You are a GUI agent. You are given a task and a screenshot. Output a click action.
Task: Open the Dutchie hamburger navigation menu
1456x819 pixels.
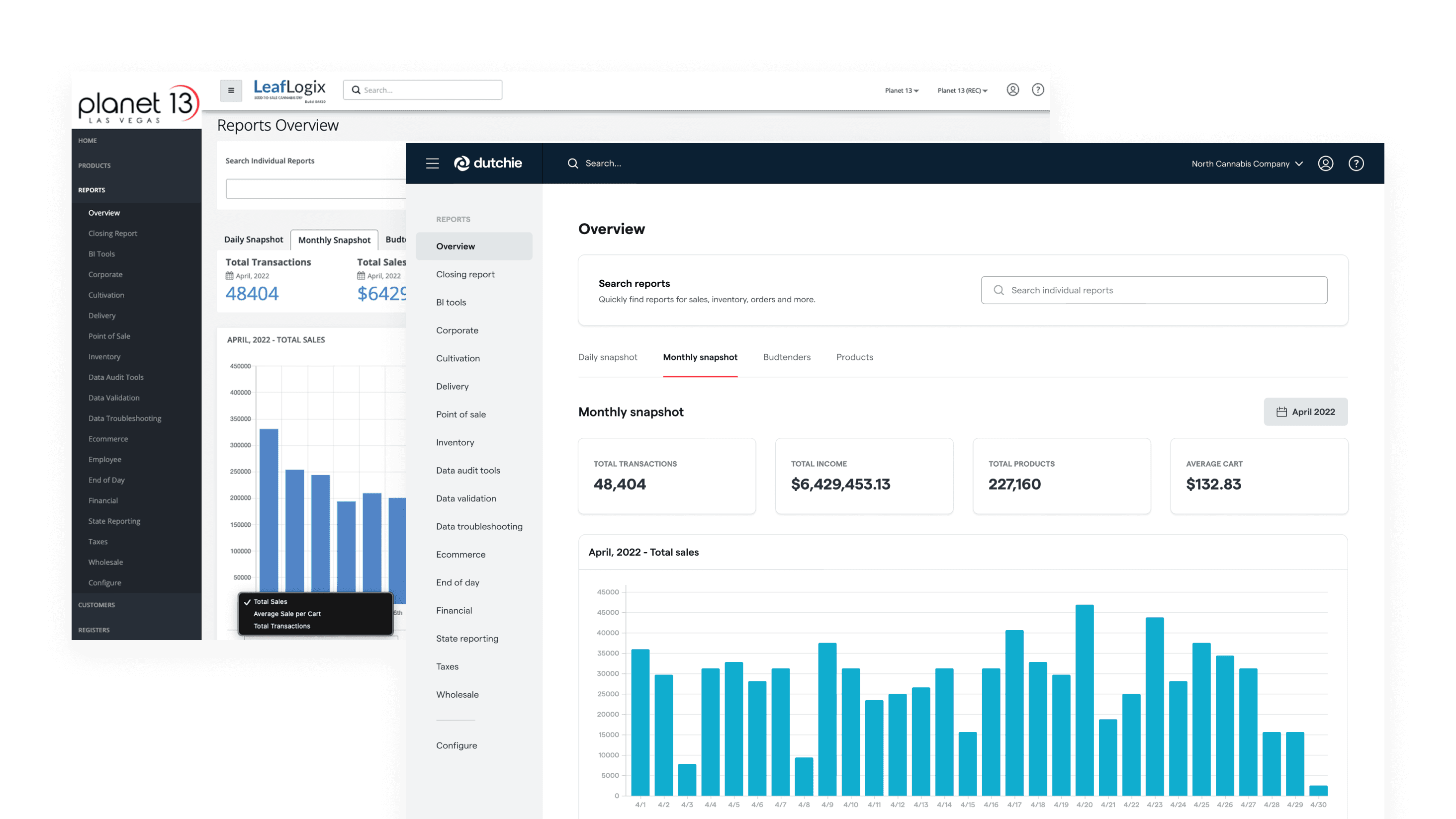pyautogui.click(x=433, y=163)
